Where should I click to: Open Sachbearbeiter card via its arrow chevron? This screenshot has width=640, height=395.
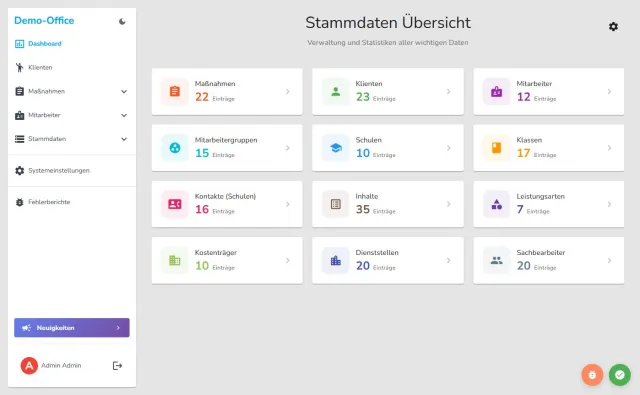pos(609,260)
